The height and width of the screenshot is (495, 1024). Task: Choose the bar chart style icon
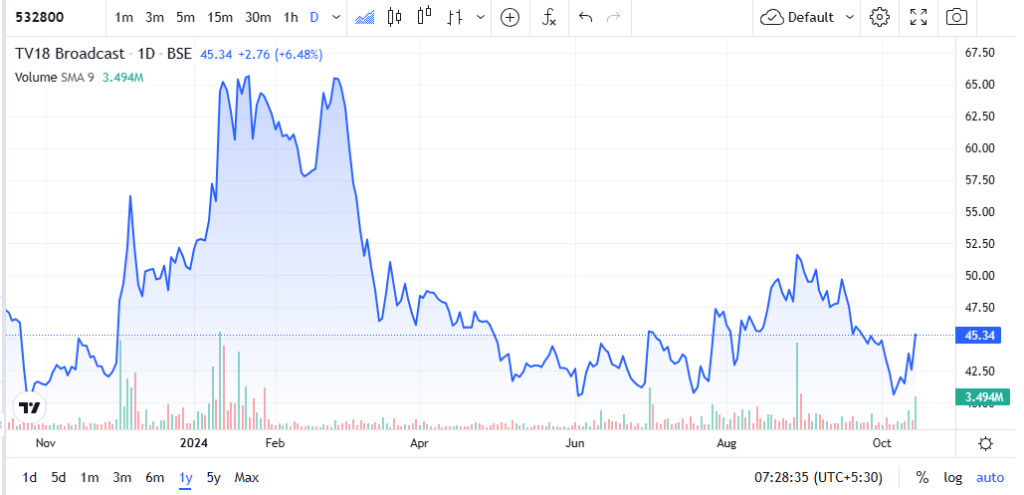(455, 18)
